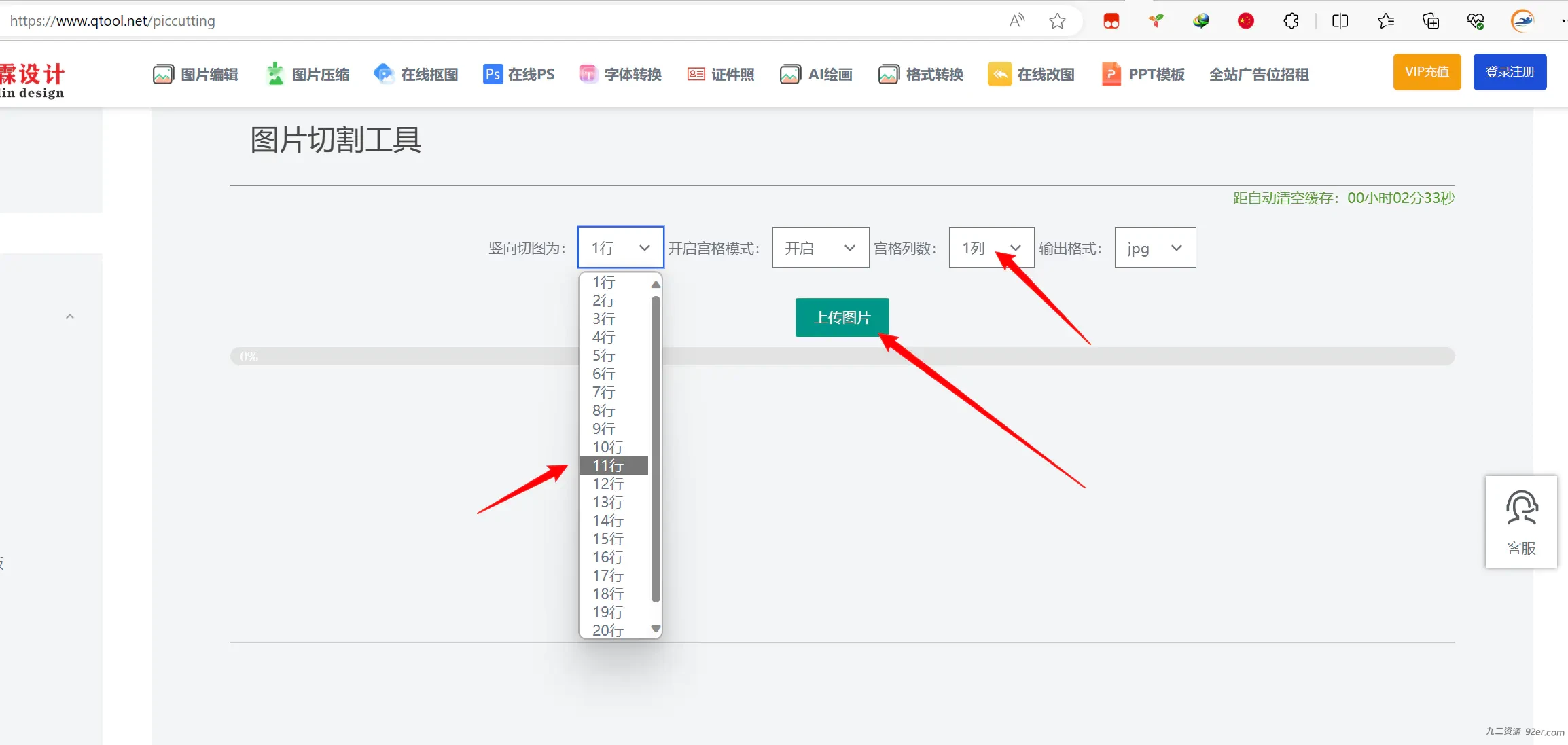The image size is (1568, 745).
Task: Click the list scrollbar up arrow
Action: tap(656, 284)
